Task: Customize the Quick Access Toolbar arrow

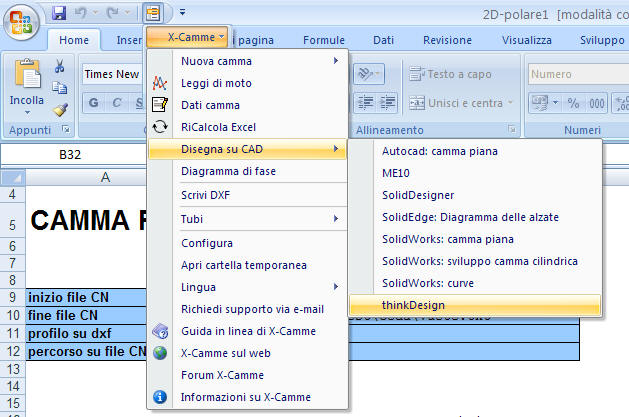Action: coord(182,12)
